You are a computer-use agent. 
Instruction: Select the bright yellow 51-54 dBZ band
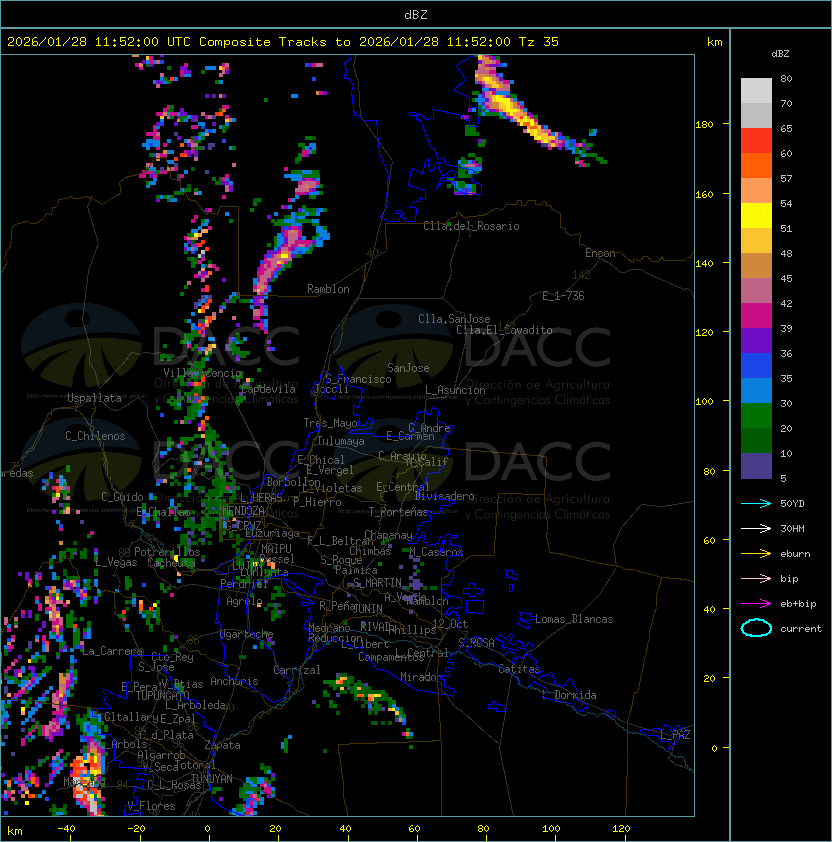[756, 215]
